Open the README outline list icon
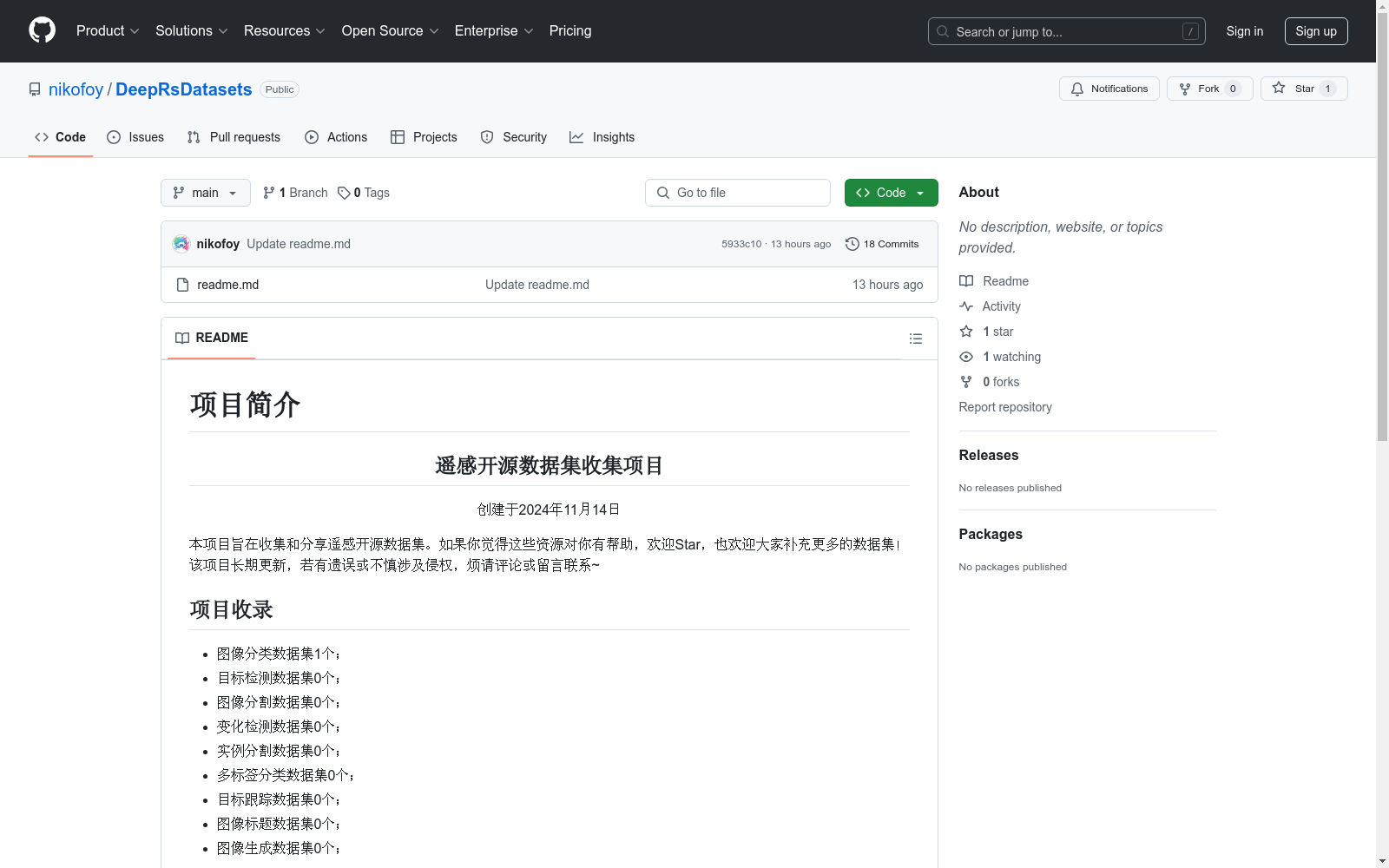The width and height of the screenshot is (1389, 868). click(x=915, y=339)
